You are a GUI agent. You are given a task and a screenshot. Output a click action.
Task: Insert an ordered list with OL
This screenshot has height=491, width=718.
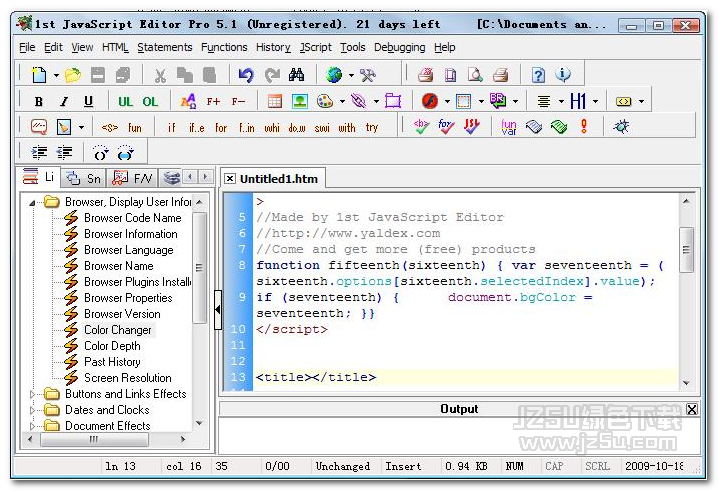(150, 101)
